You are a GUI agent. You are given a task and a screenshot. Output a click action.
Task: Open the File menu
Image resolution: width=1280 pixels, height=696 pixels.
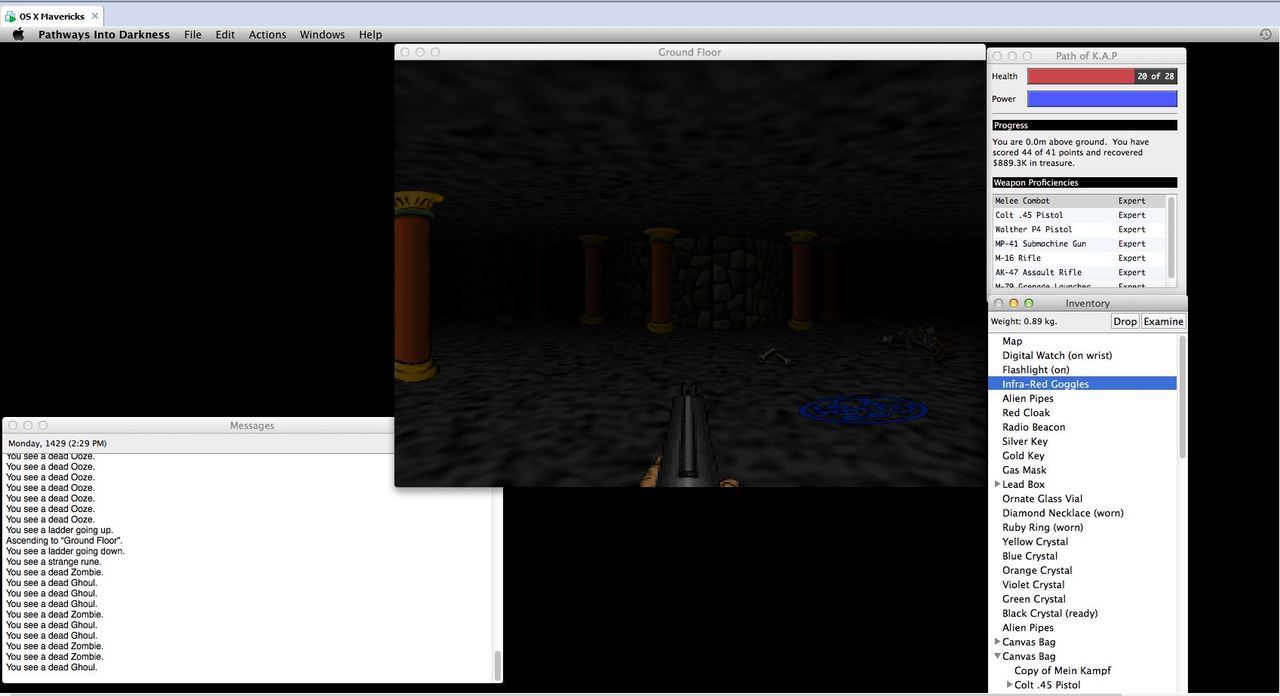(192, 34)
